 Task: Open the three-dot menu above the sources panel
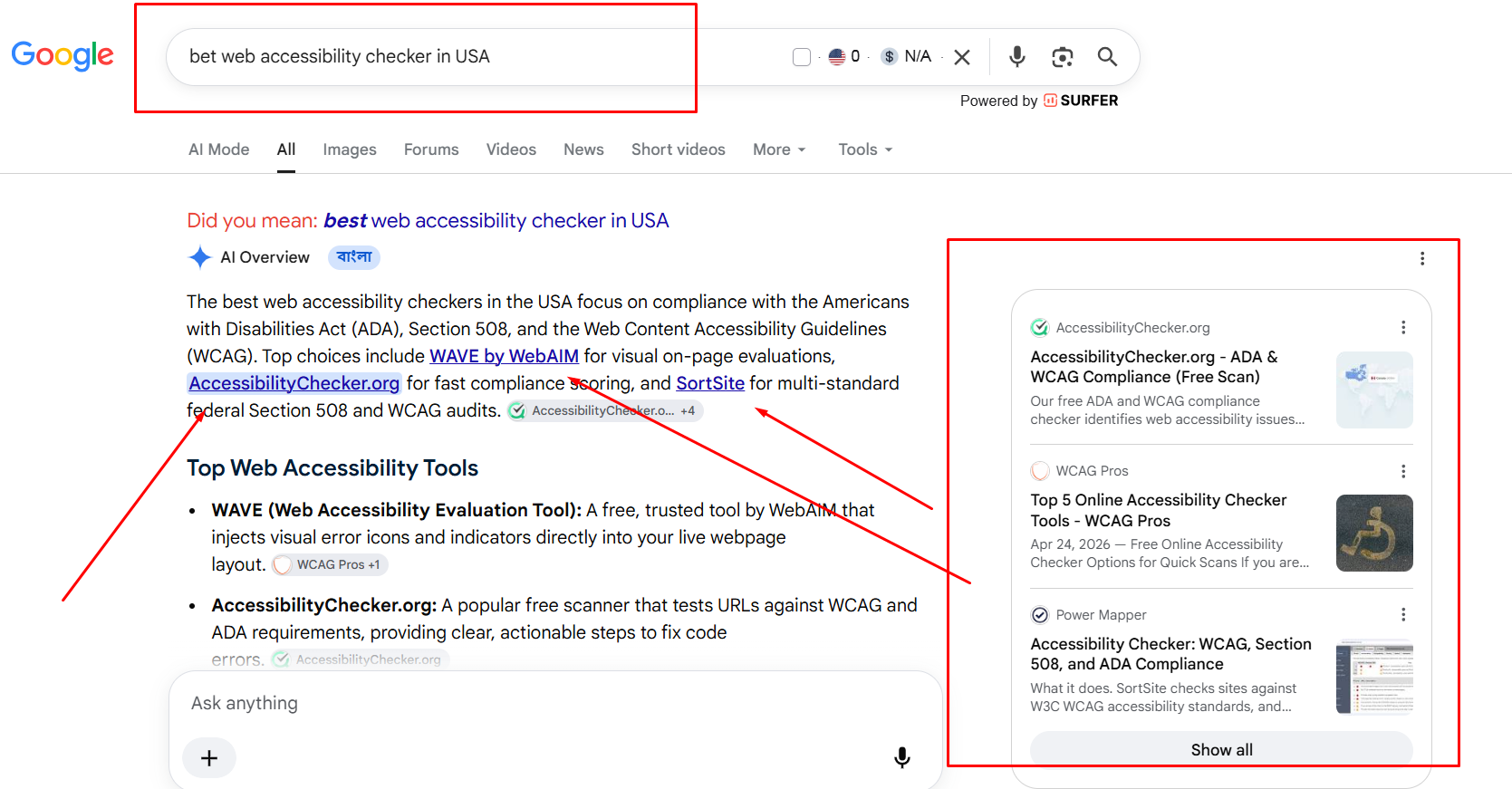[1422, 259]
